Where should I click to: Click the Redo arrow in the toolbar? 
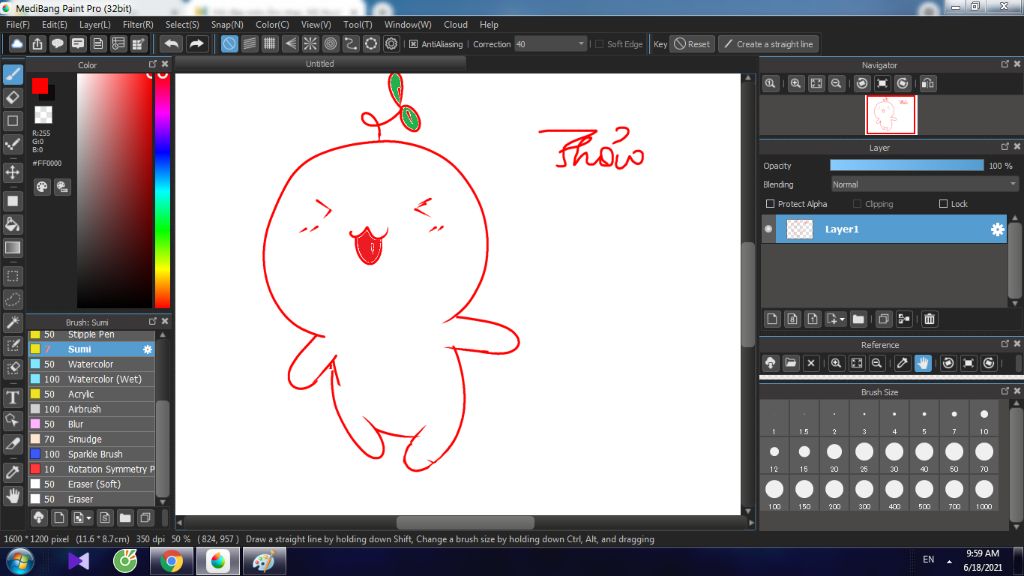pos(196,44)
